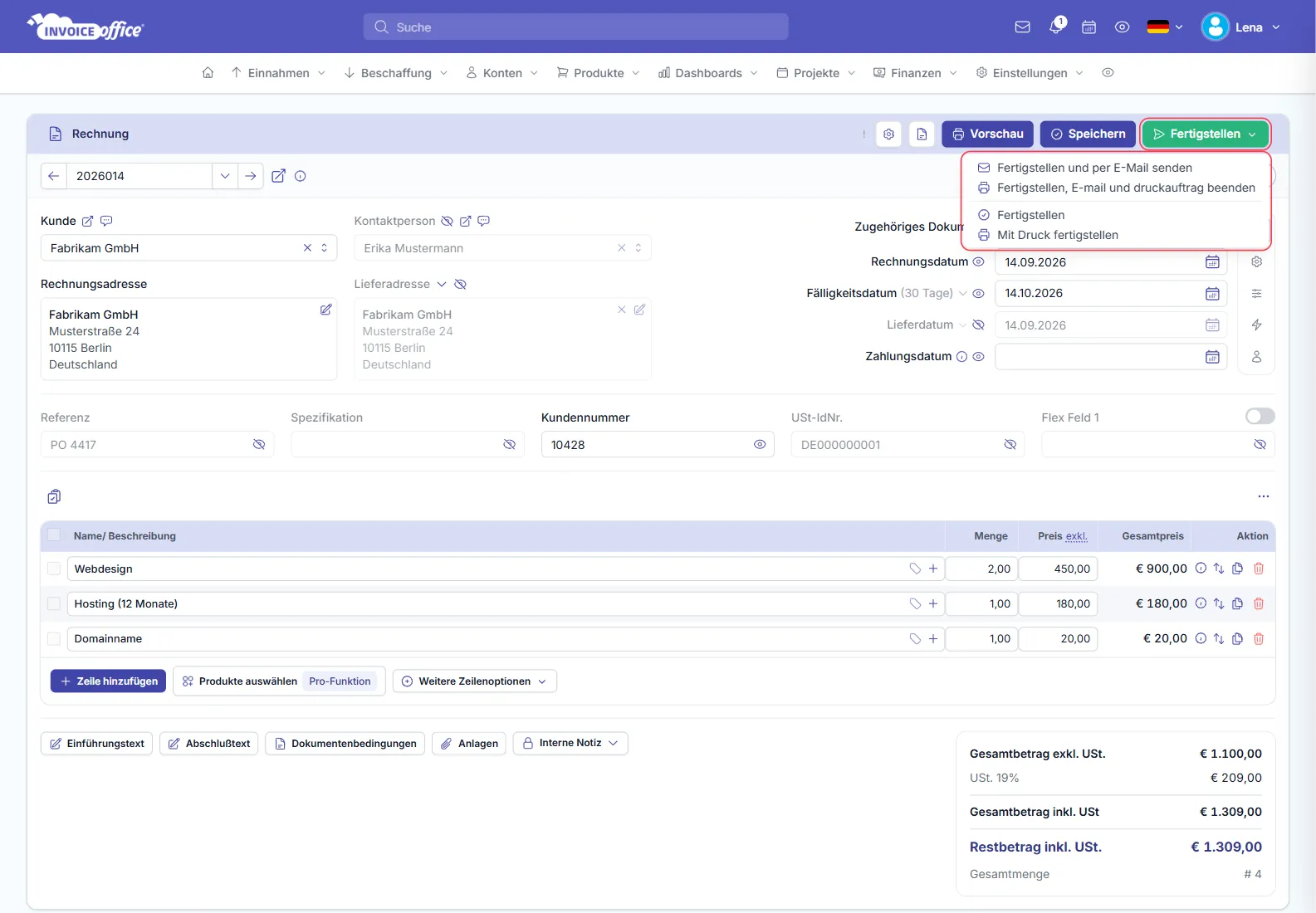Click the Anlagen button
Viewport: 1316px width, 913px height.
[469, 744]
